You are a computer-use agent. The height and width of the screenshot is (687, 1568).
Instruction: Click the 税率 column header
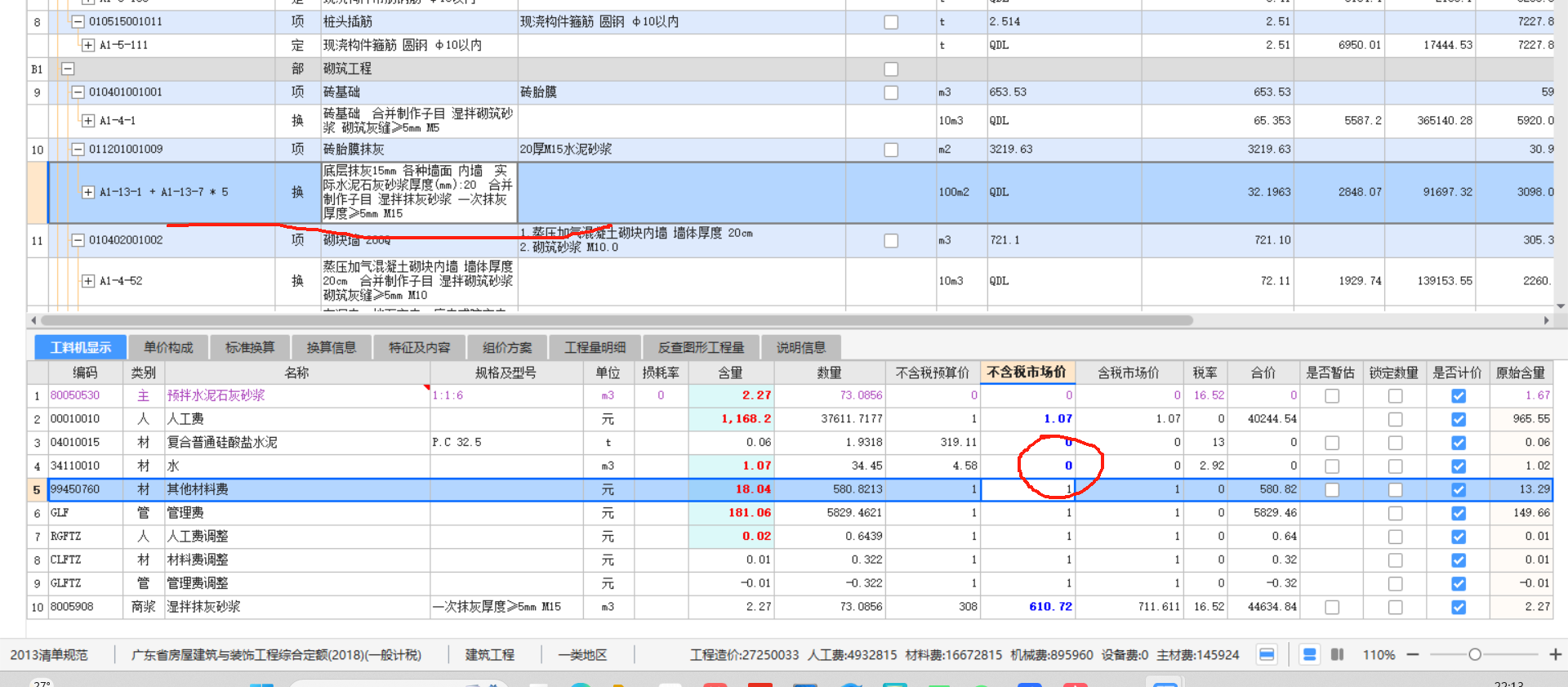tap(1205, 372)
